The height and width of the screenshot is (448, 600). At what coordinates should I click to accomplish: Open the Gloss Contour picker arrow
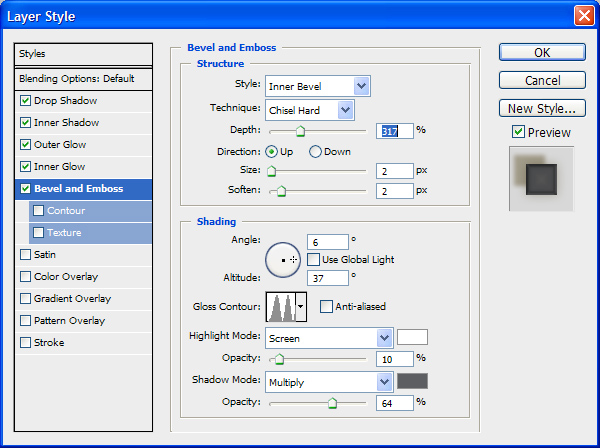(301, 306)
